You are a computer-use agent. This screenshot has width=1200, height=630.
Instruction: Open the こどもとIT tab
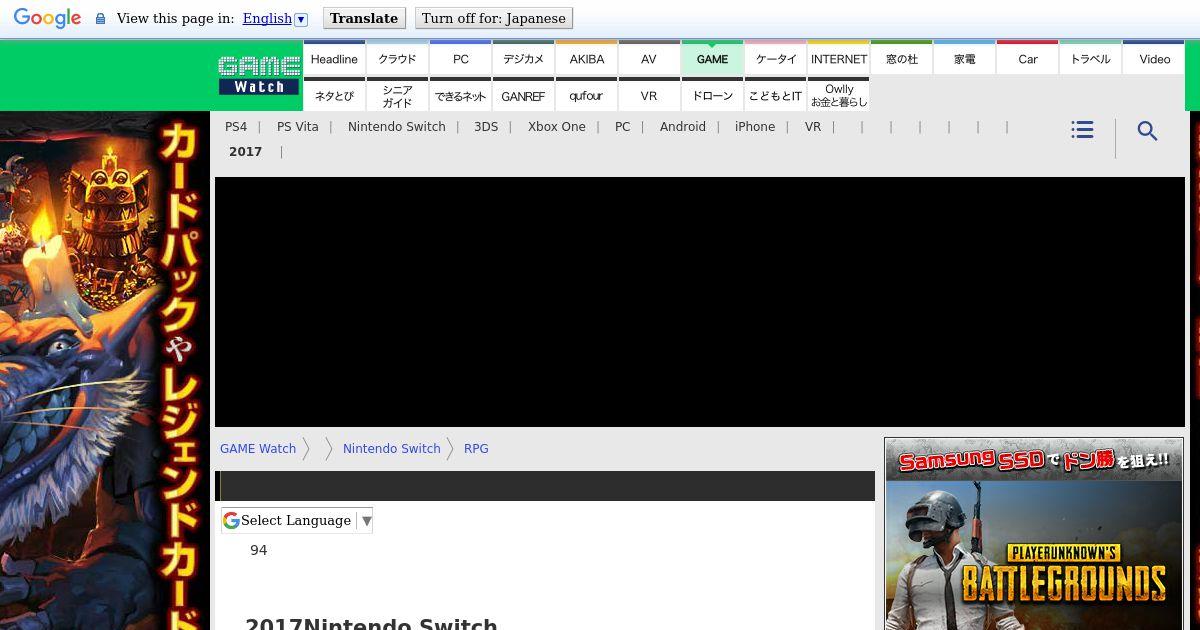(775, 96)
